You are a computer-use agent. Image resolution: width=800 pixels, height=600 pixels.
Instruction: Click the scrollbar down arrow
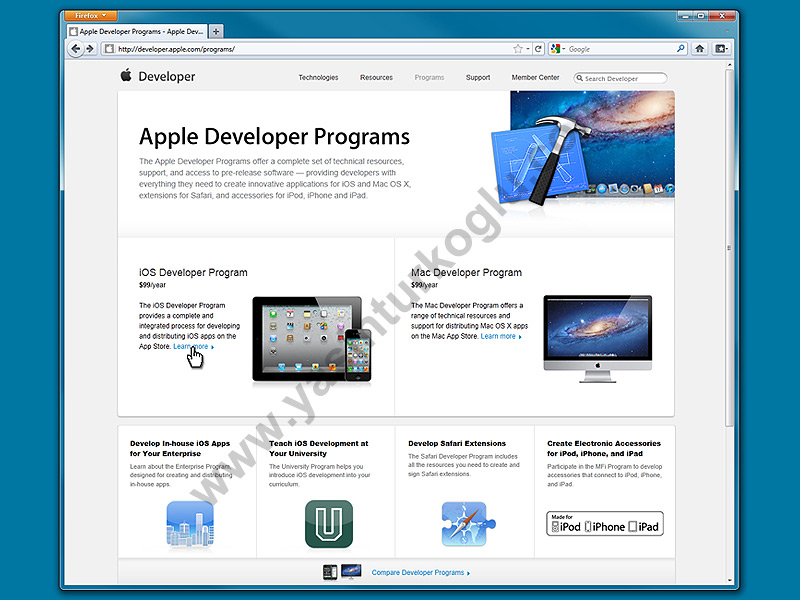tap(729, 581)
